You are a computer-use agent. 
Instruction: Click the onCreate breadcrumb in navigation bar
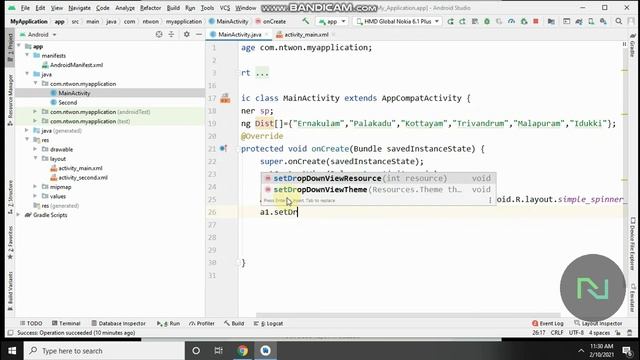[x=270, y=21]
